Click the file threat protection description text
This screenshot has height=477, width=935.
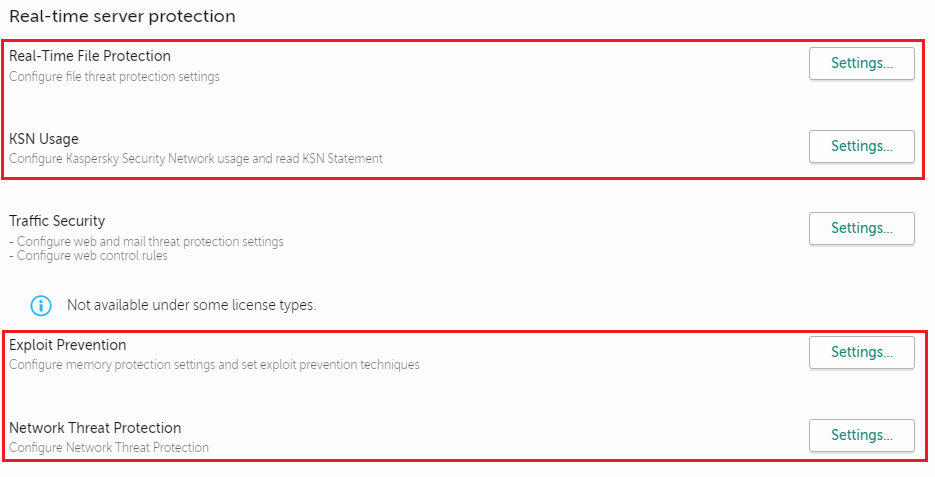(114, 76)
